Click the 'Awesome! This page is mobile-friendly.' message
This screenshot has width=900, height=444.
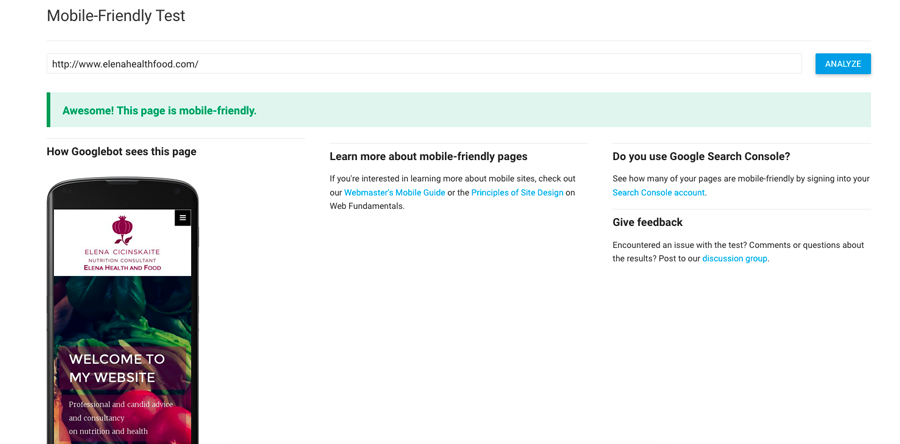[160, 111]
